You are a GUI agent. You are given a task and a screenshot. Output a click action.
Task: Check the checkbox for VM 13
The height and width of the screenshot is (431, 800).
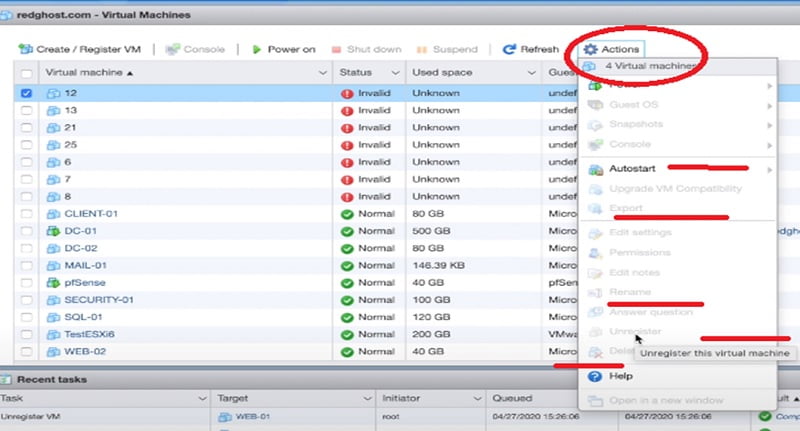click(27, 110)
